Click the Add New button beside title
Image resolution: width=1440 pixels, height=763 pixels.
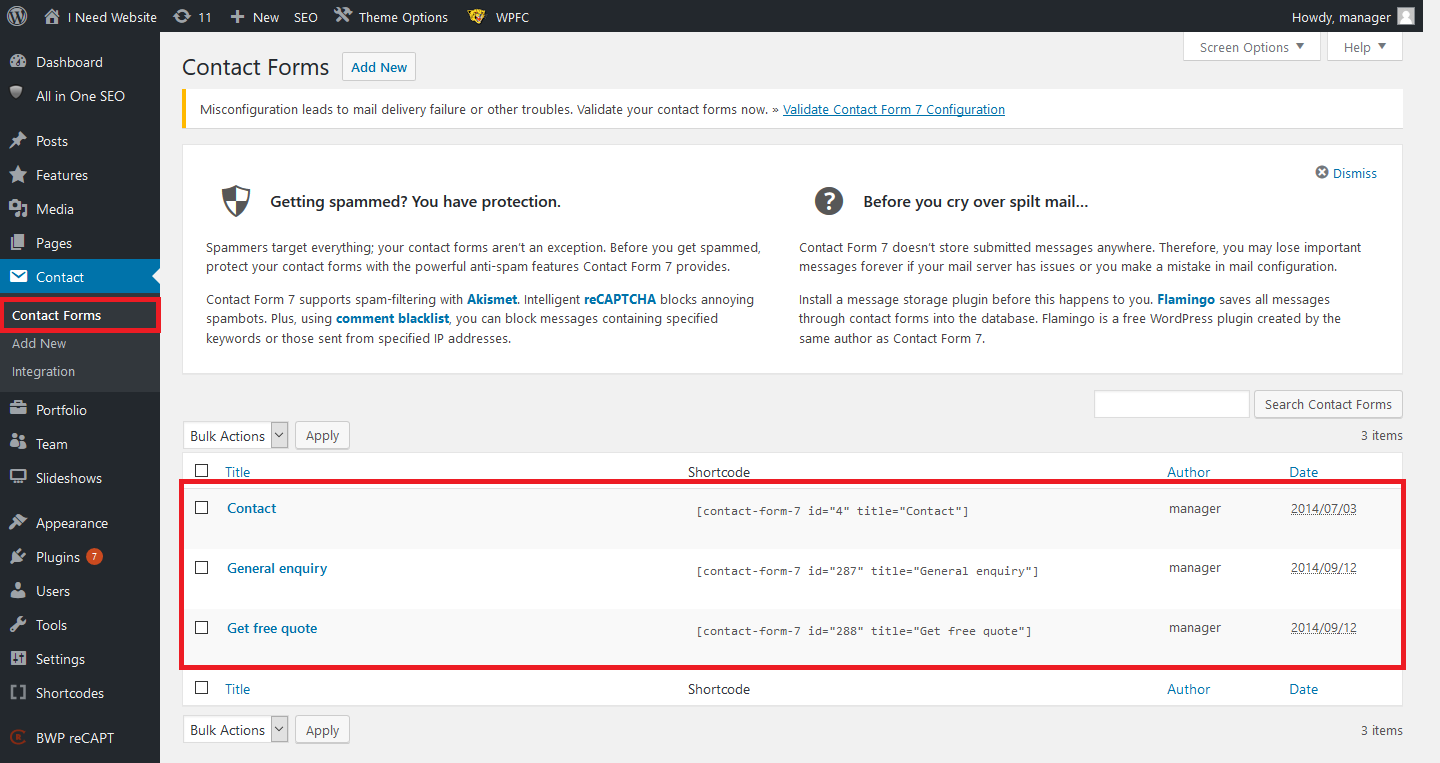pos(379,67)
